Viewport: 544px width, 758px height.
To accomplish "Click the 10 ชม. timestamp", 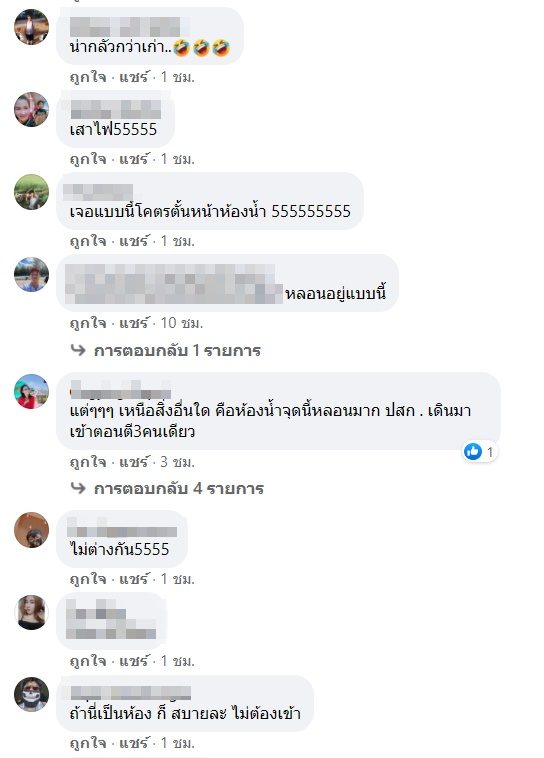I will click(x=181, y=322).
